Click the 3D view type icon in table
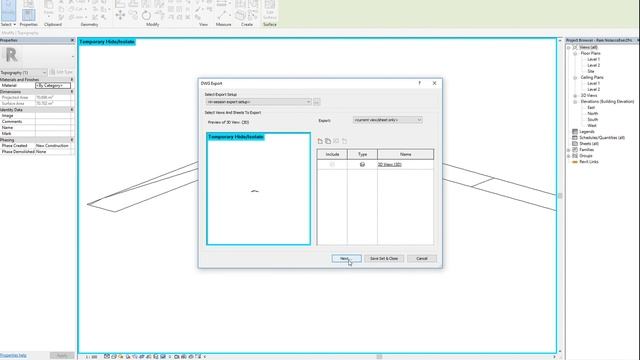This screenshot has width=640, height=360. [x=362, y=164]
